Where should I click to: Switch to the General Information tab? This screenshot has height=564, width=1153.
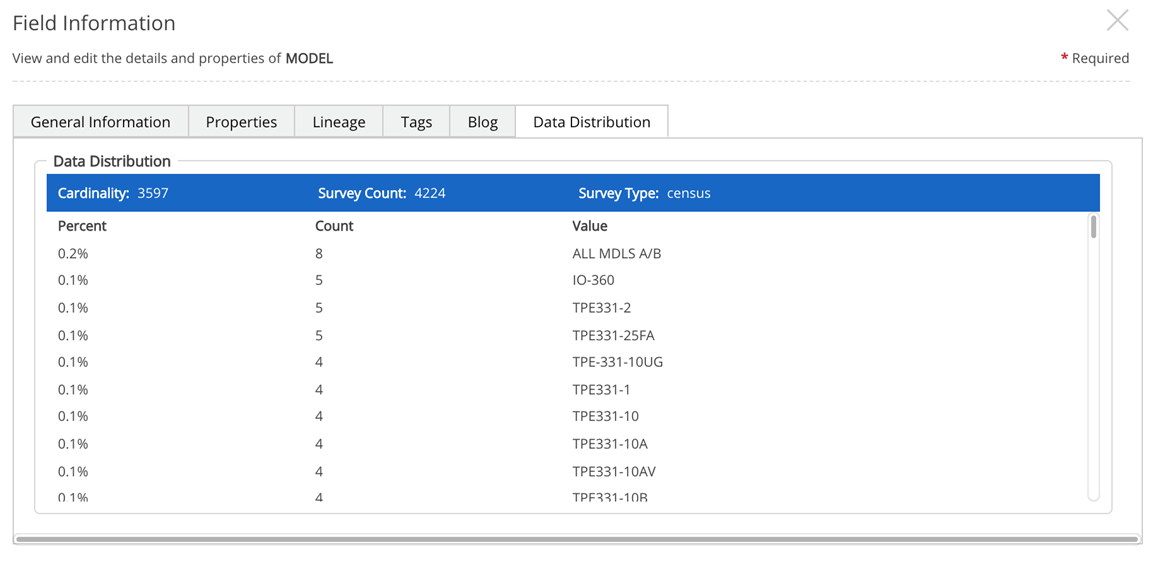point(100,122)
